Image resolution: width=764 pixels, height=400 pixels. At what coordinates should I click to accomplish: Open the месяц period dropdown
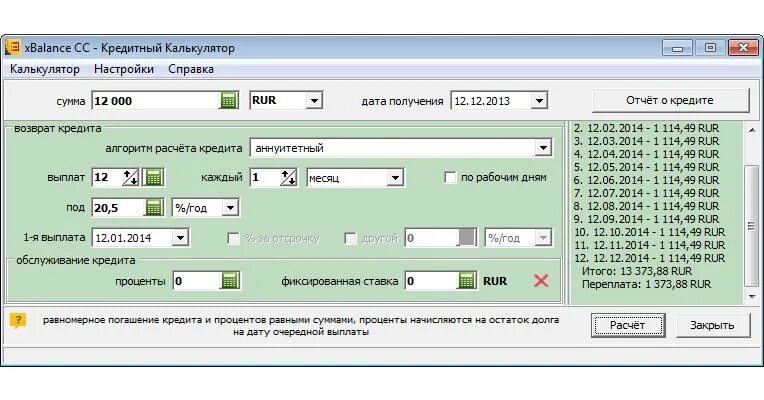[x=395, y=178]
